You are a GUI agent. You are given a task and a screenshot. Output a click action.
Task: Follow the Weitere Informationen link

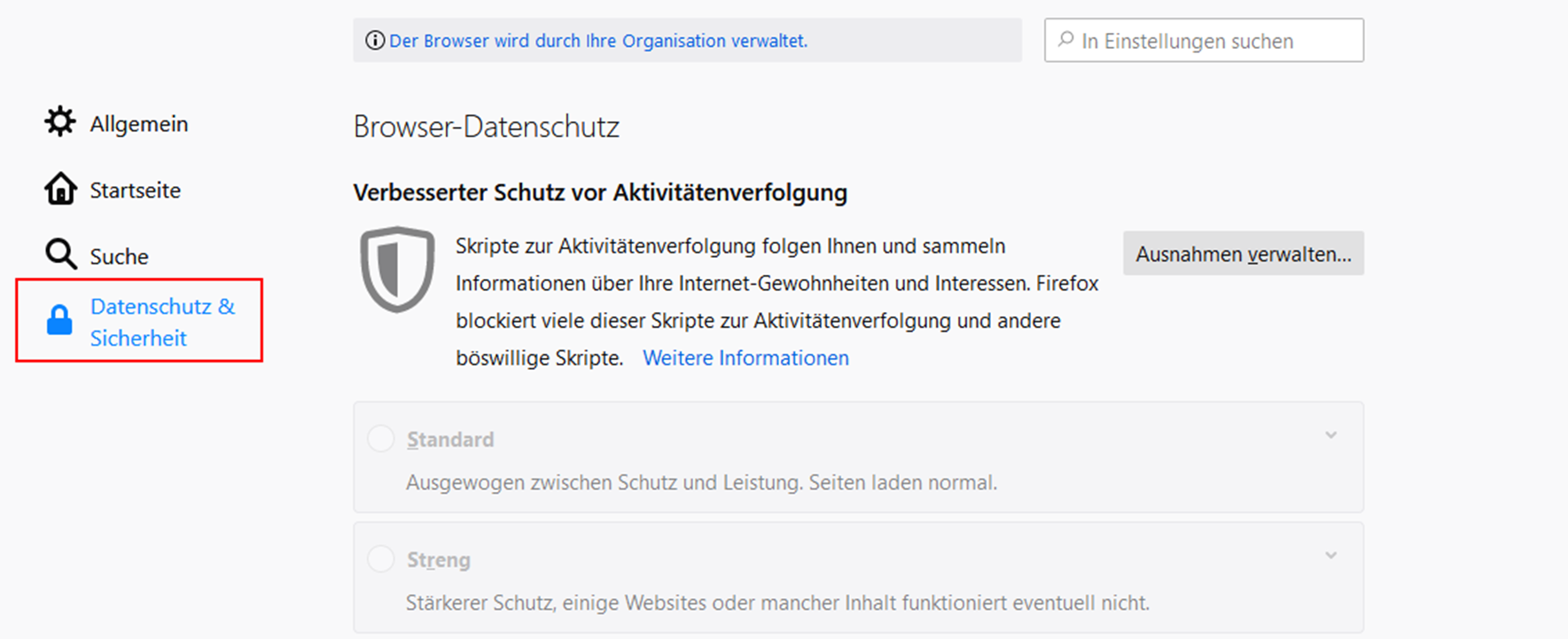[x=745, y=358]
